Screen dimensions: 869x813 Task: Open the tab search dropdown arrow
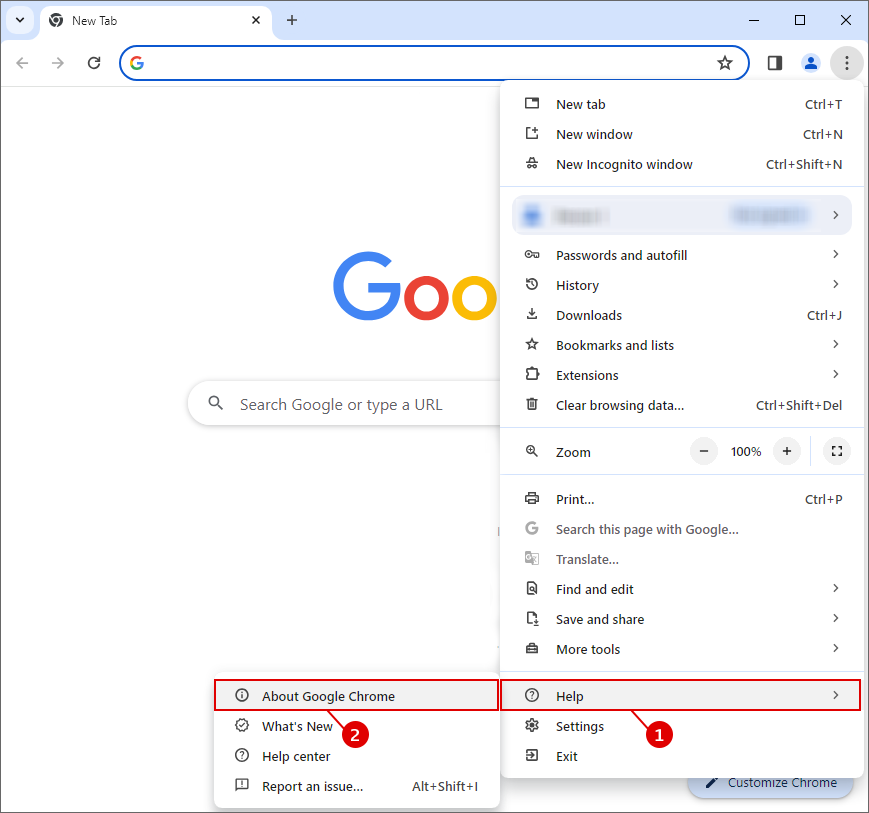click(x=20, y=21)
